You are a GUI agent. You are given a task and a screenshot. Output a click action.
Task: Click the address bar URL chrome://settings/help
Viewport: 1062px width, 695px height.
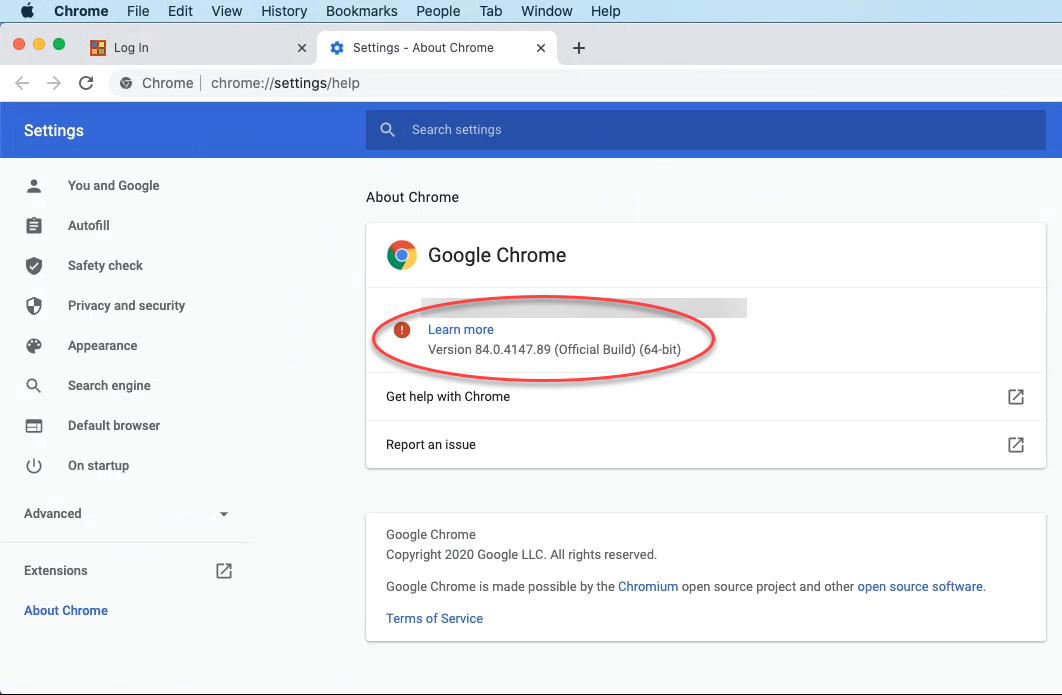(x=285, y=83)
